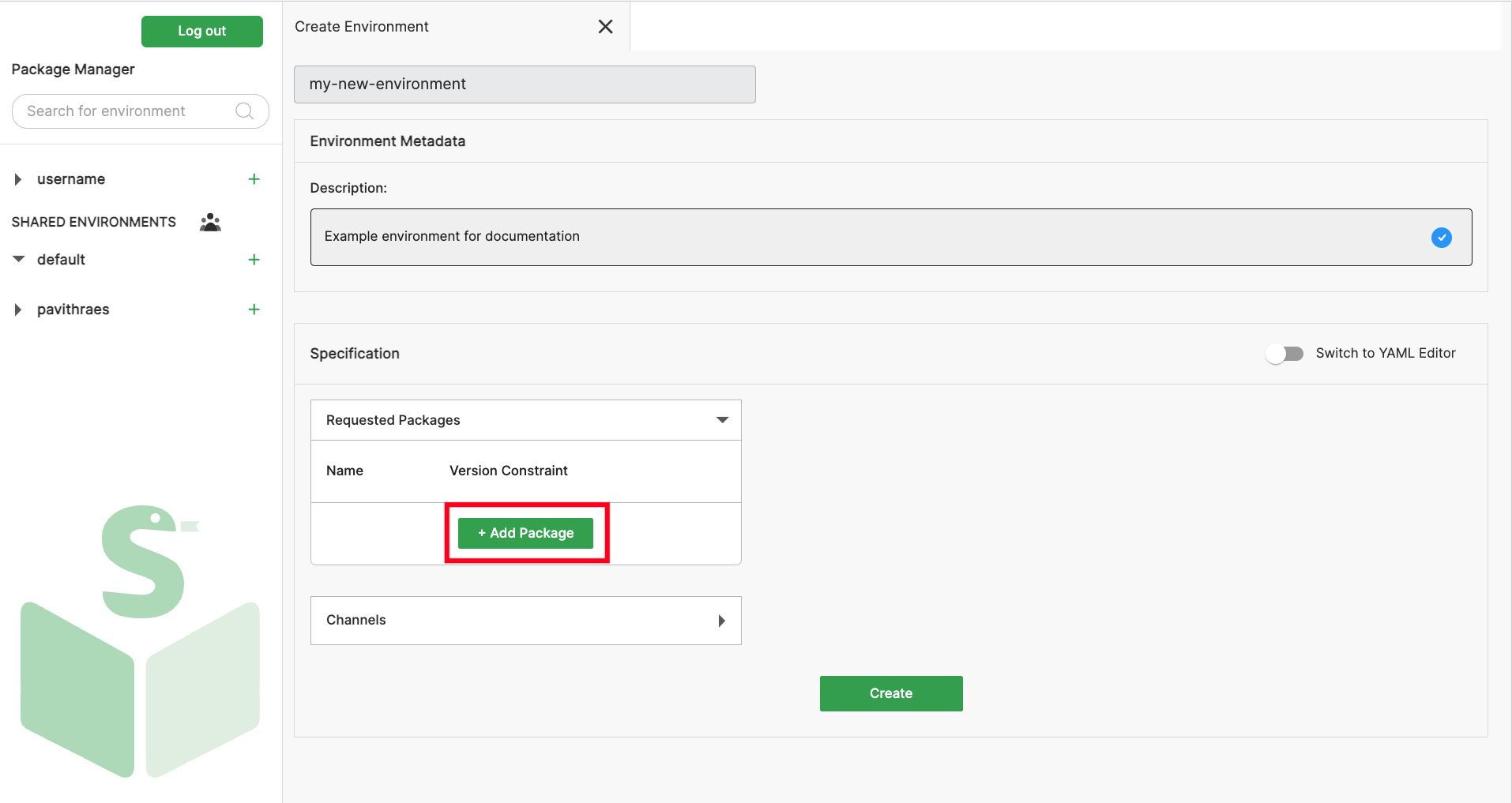Click the plus icon beside username namespace

click(254, 178)
